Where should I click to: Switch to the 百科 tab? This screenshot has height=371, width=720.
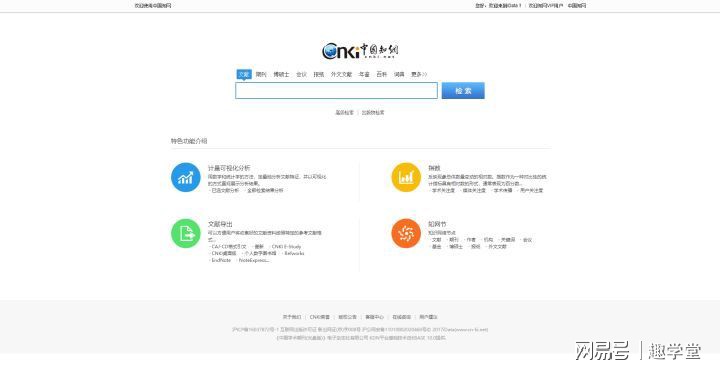point(382,74)
